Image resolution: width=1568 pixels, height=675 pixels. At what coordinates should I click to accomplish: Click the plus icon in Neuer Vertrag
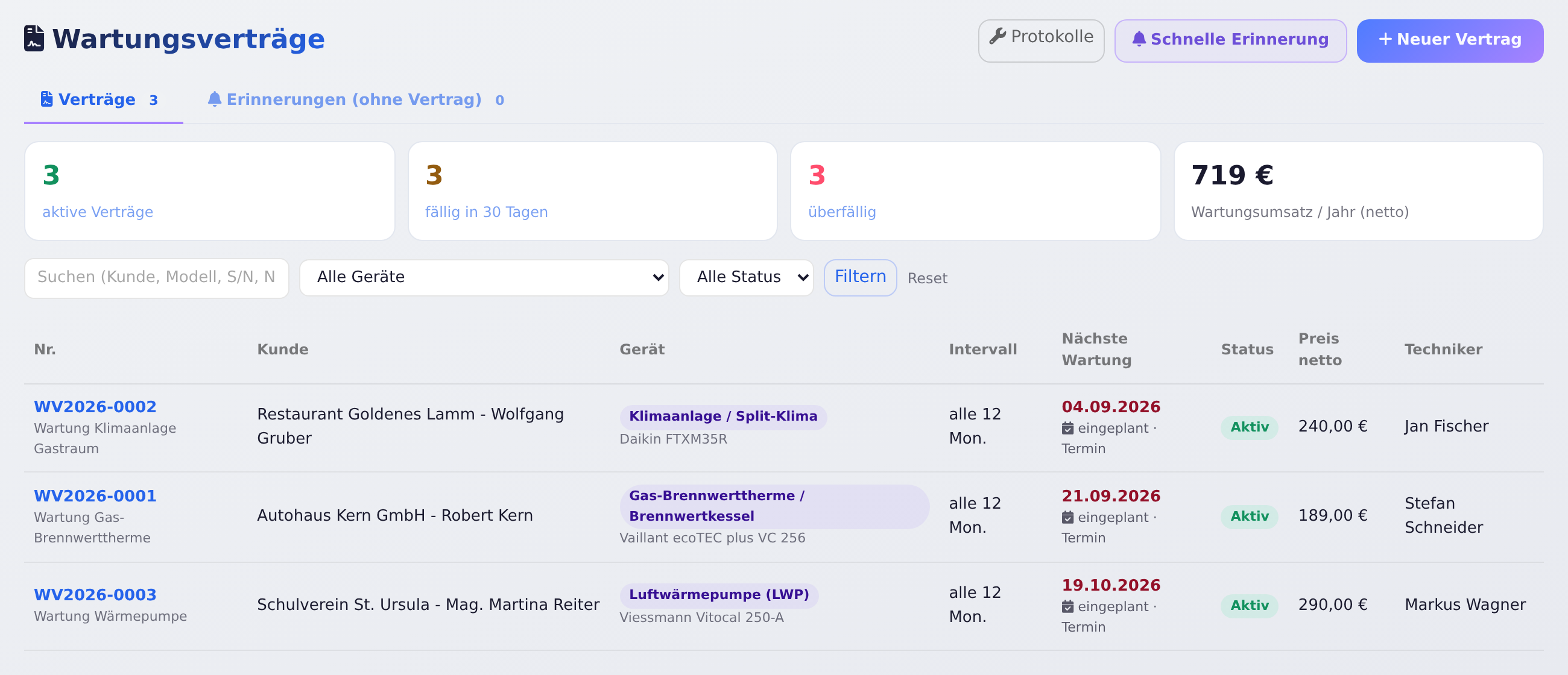1385,40
